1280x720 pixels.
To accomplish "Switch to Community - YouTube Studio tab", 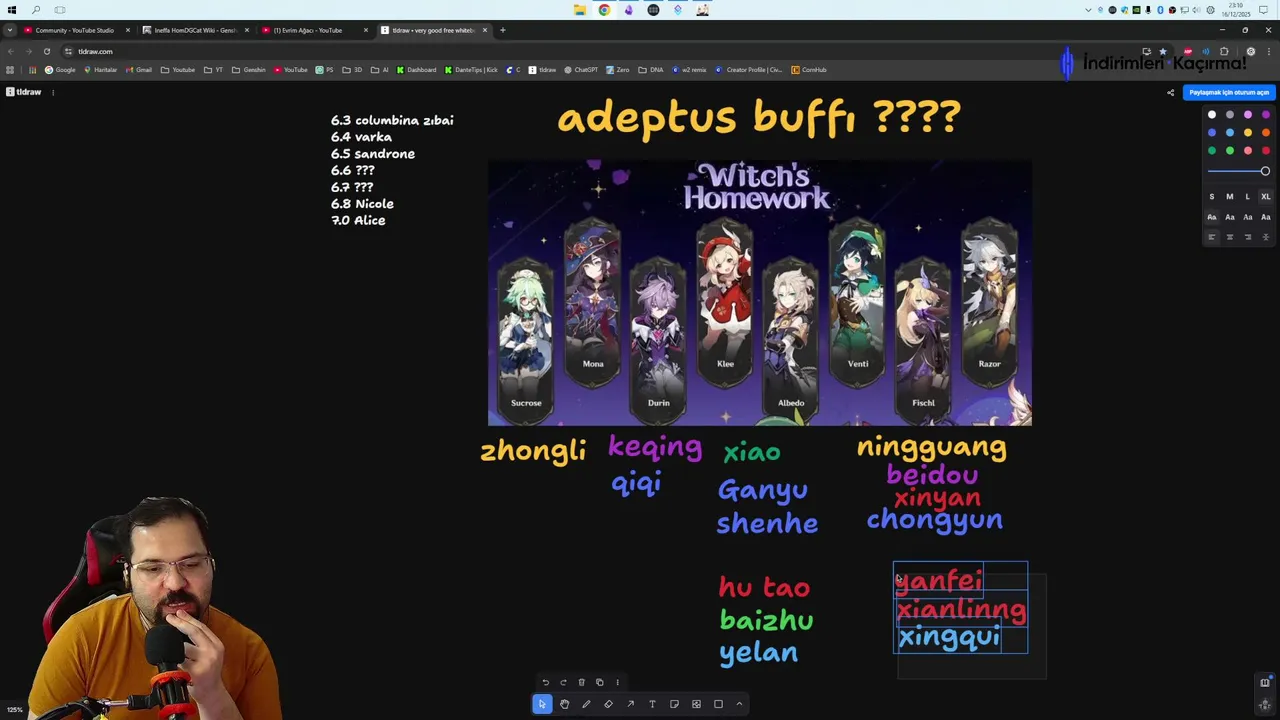I will (x=75, y=30).
